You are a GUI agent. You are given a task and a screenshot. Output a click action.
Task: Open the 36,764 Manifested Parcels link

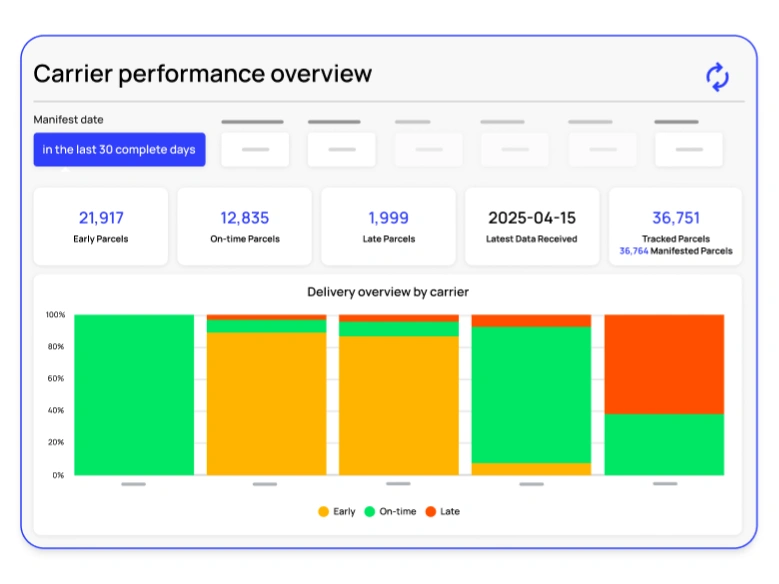676,251
